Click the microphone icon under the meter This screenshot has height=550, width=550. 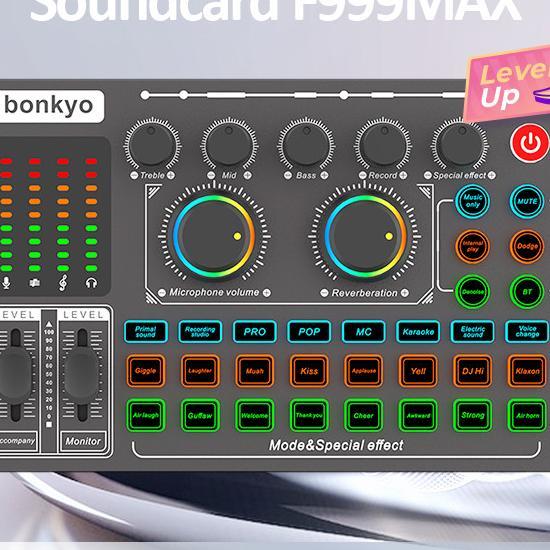click(x=6, y=282)
